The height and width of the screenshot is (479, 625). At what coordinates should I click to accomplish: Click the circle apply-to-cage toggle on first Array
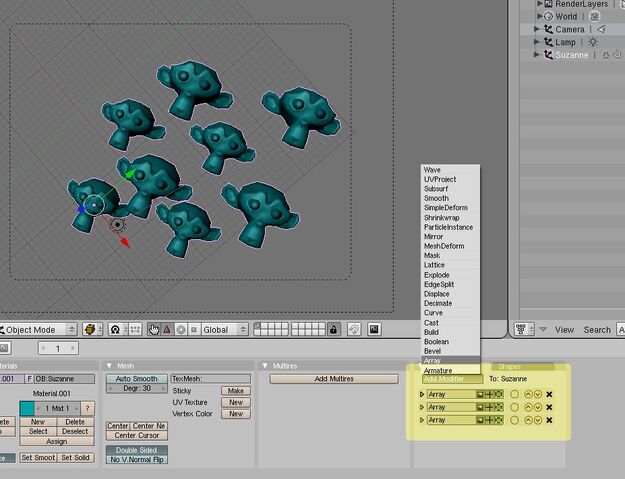tap(515, 394)
